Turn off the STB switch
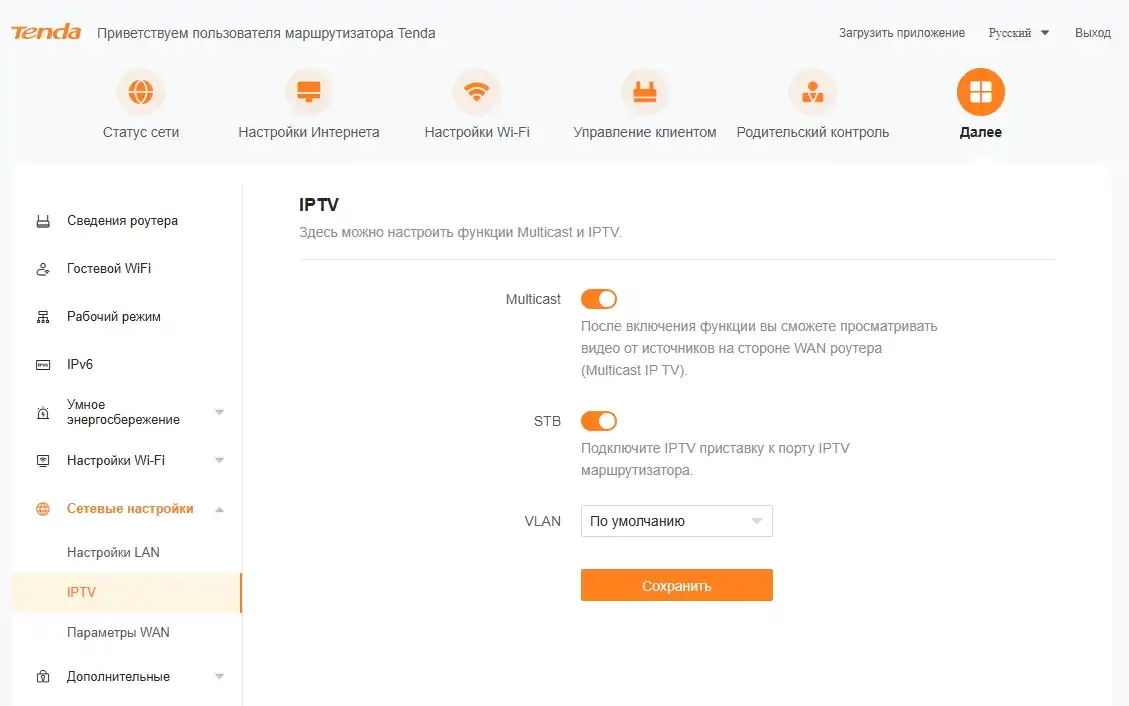 point(600,421)
